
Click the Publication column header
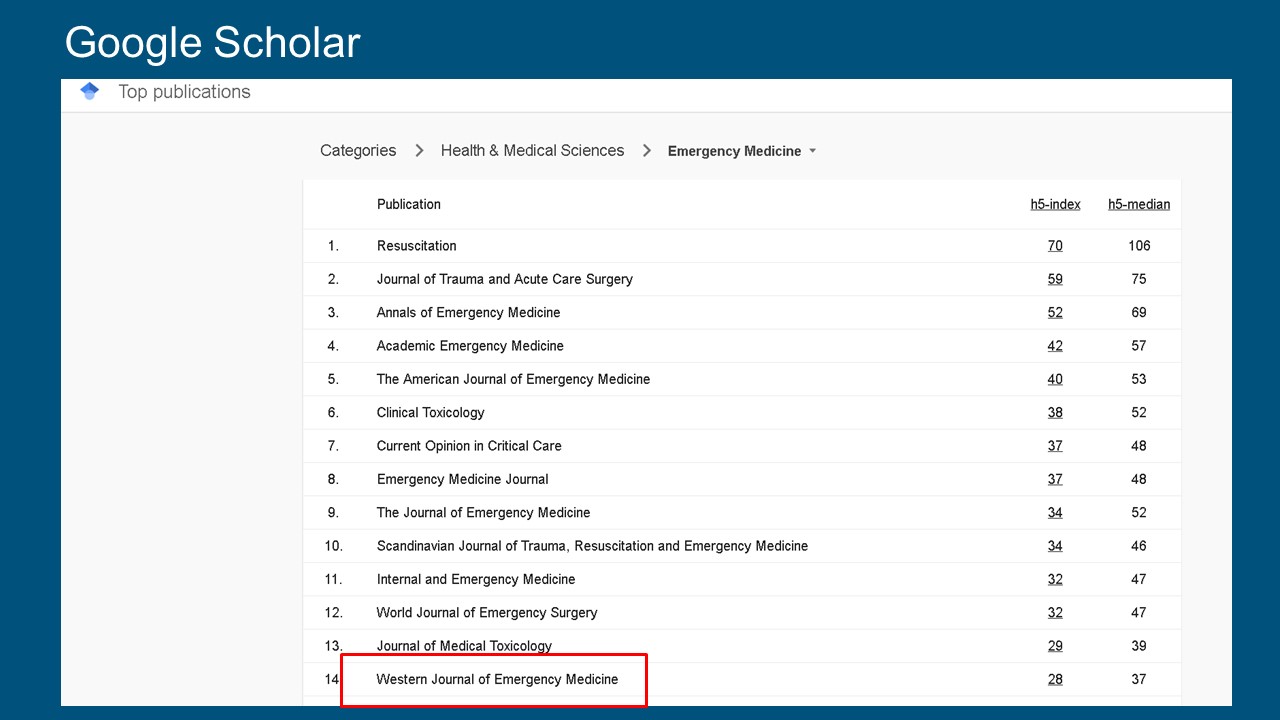click(409, 204)
